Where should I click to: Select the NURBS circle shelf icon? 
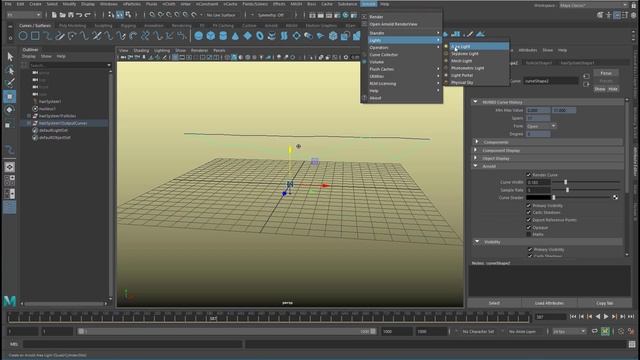[23, 36]
